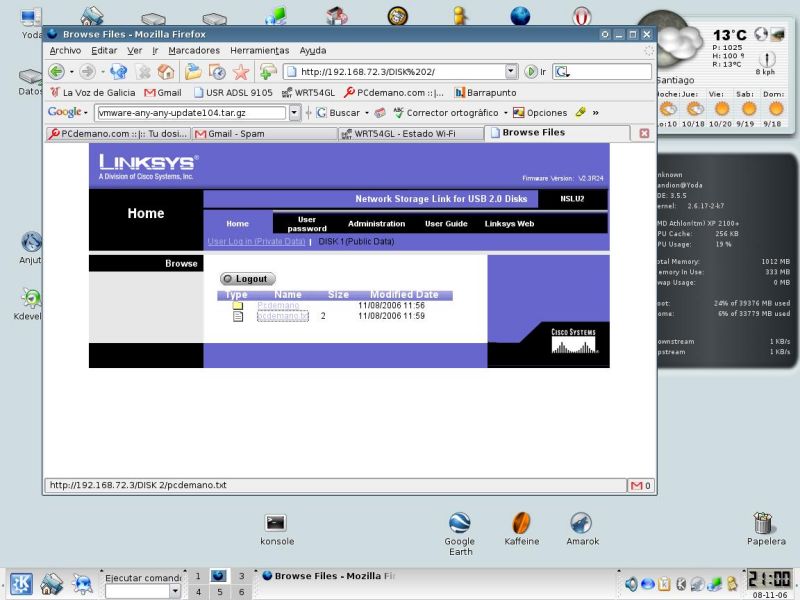The height and width of the screenshot is (600, 800).
Task: Switch to the PCdemano.com tab
Action: point(118,134)
